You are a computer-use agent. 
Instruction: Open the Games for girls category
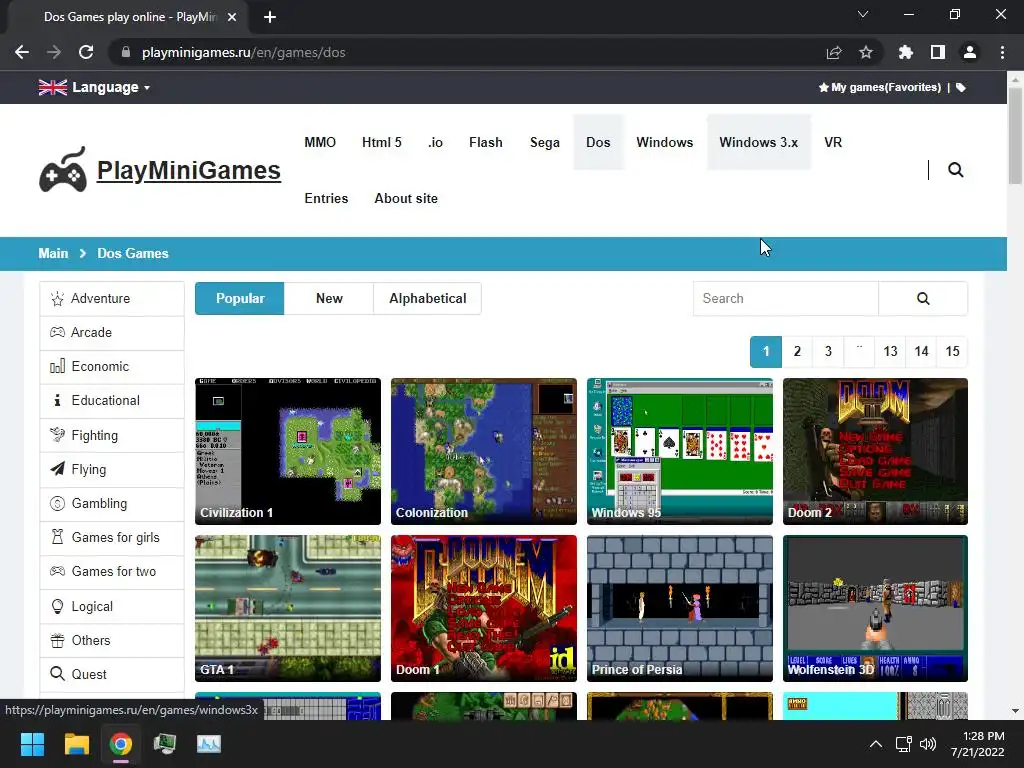pyautogui.click(x=112, y=537)
